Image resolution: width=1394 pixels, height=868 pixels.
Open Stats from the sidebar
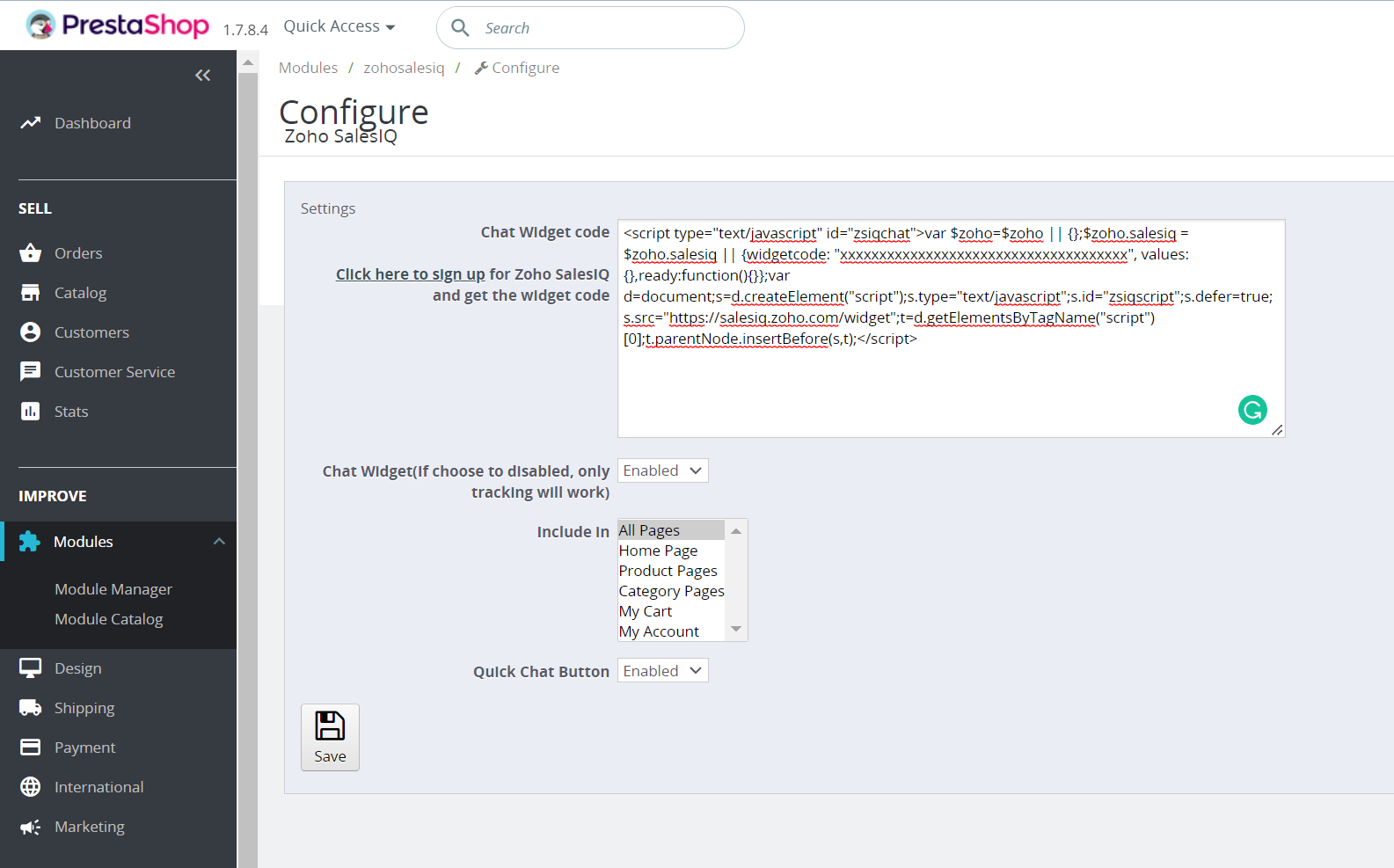pyautogui.click(x=71, y=412)
